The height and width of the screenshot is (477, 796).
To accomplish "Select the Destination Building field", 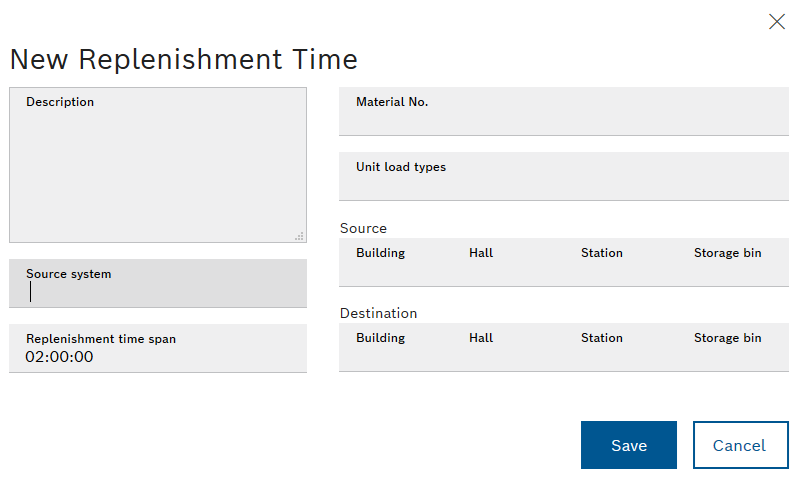I will (x=395, y=347).
